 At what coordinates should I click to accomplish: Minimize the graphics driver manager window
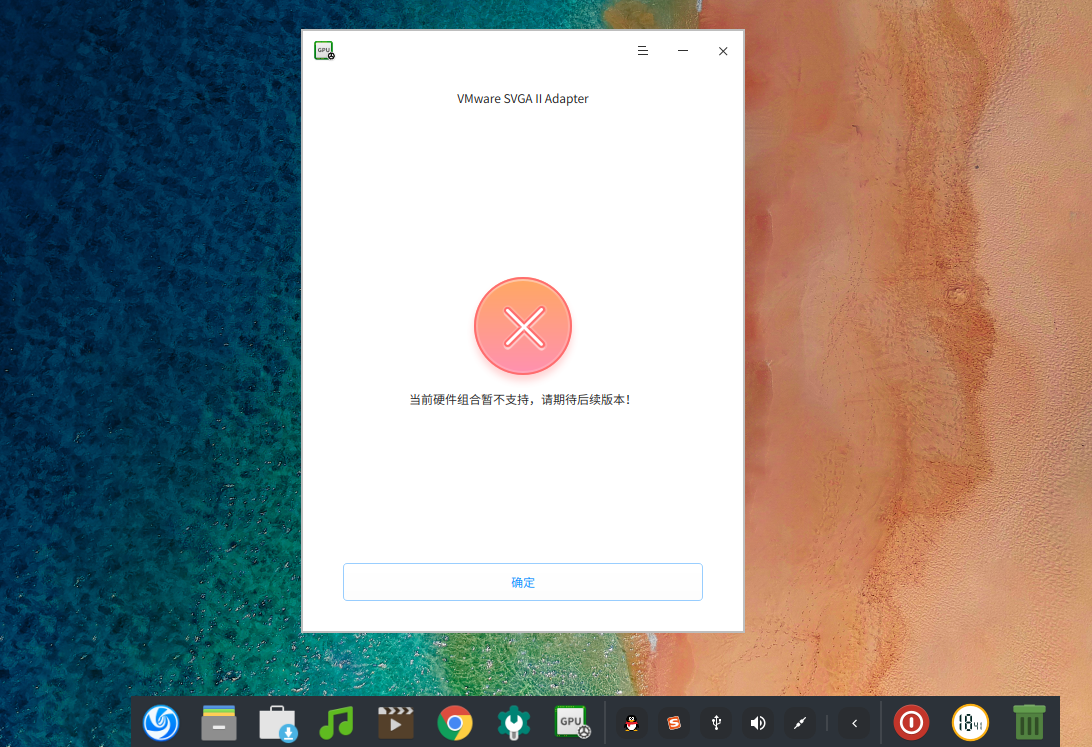682,51
